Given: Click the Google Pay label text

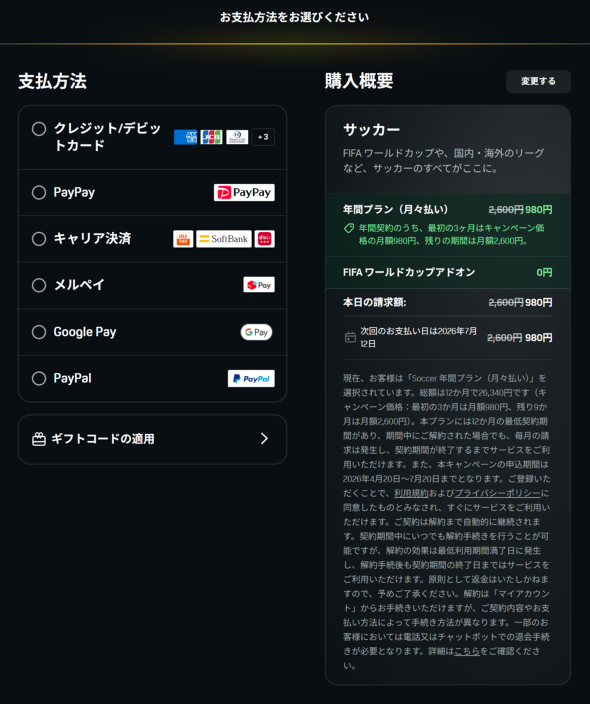Looking at the screenshot, I should (85, 332).
